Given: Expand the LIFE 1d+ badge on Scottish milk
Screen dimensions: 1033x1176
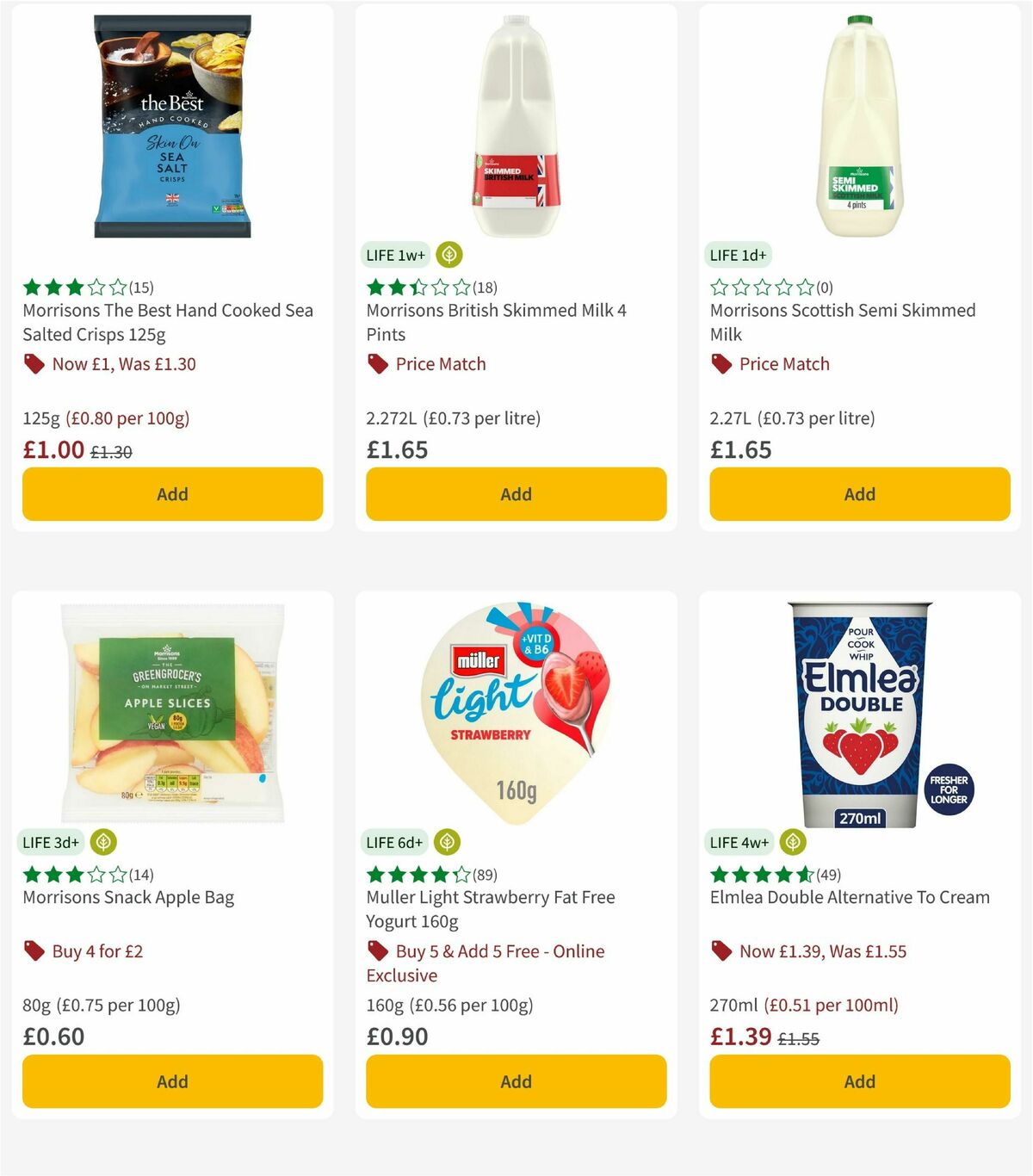Looking at the screenshot, I should [737, 255].
